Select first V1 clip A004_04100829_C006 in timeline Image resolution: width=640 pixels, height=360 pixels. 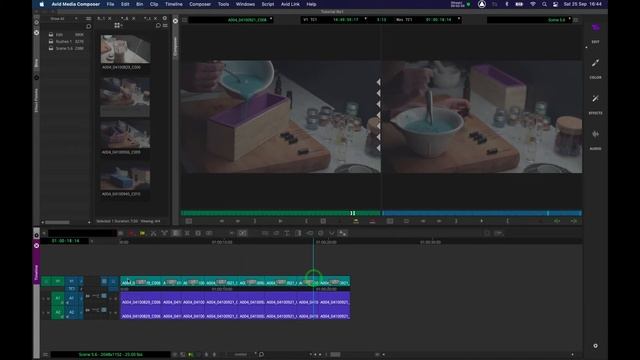pyautogui.click(x=141, y=282)
